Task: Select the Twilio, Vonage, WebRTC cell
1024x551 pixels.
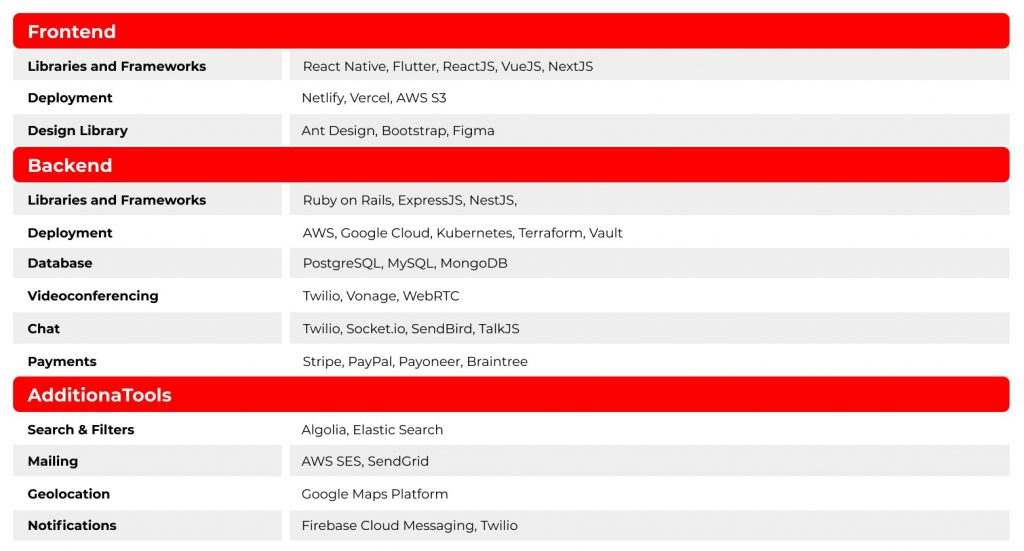Action: point(381,296)
